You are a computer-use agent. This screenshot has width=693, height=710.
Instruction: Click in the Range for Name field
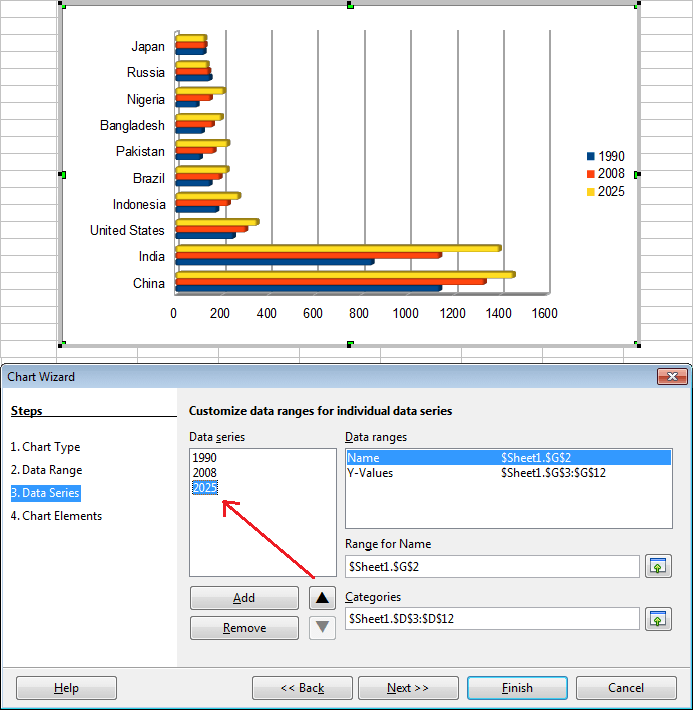(492, 567)
